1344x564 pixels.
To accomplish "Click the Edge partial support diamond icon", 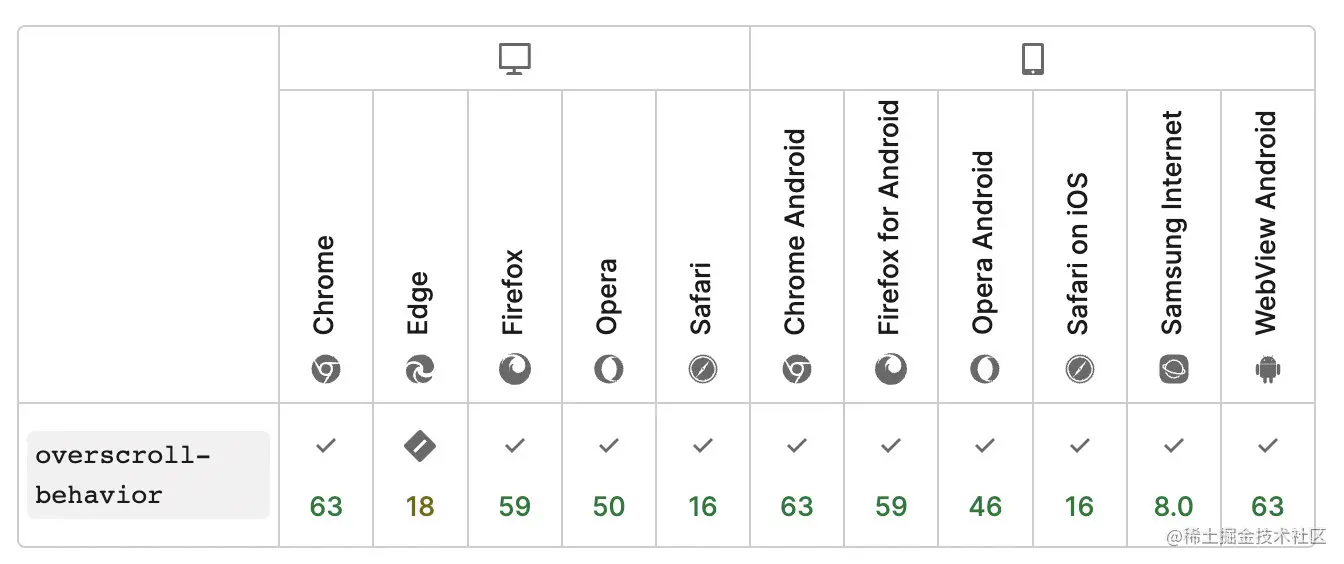I will tap(420, 446).
